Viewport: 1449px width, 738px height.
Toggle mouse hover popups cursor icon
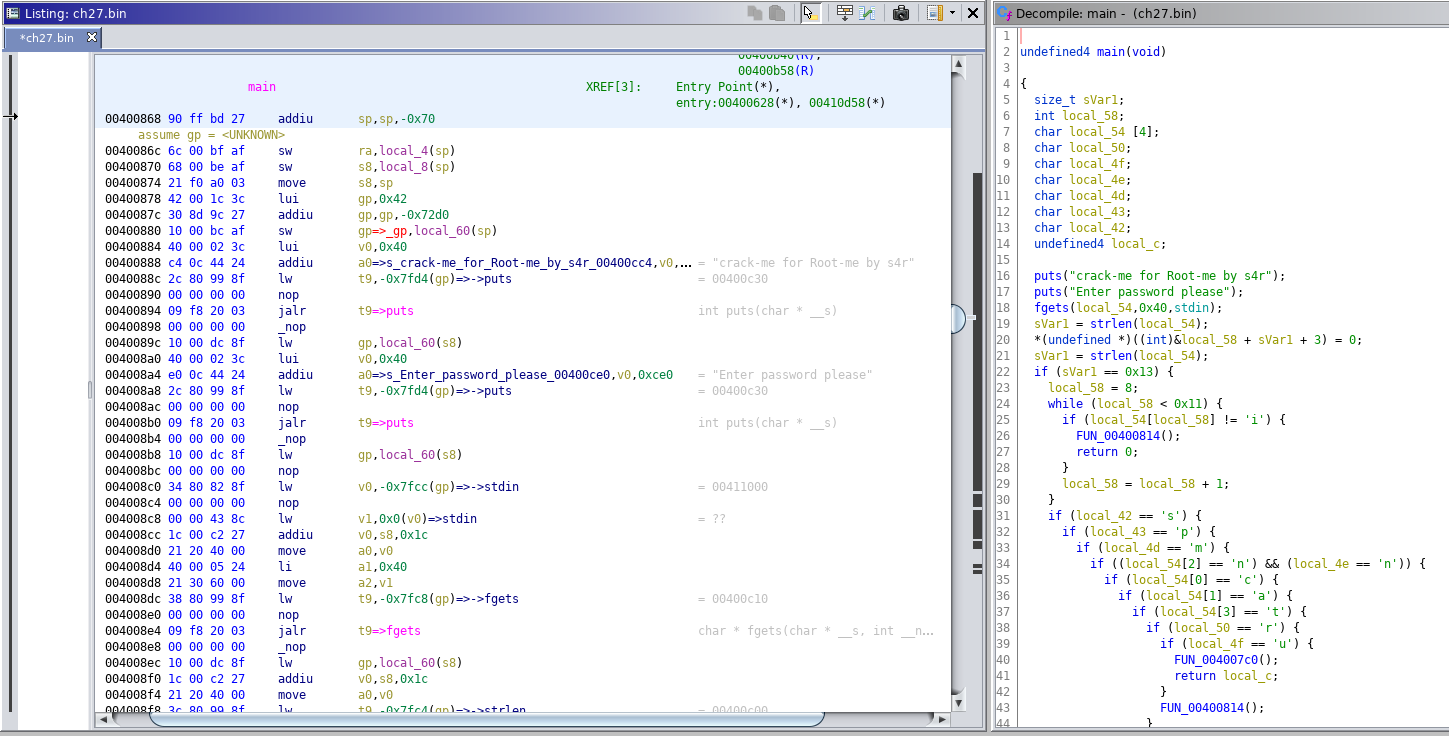click(x=810, y=13)
